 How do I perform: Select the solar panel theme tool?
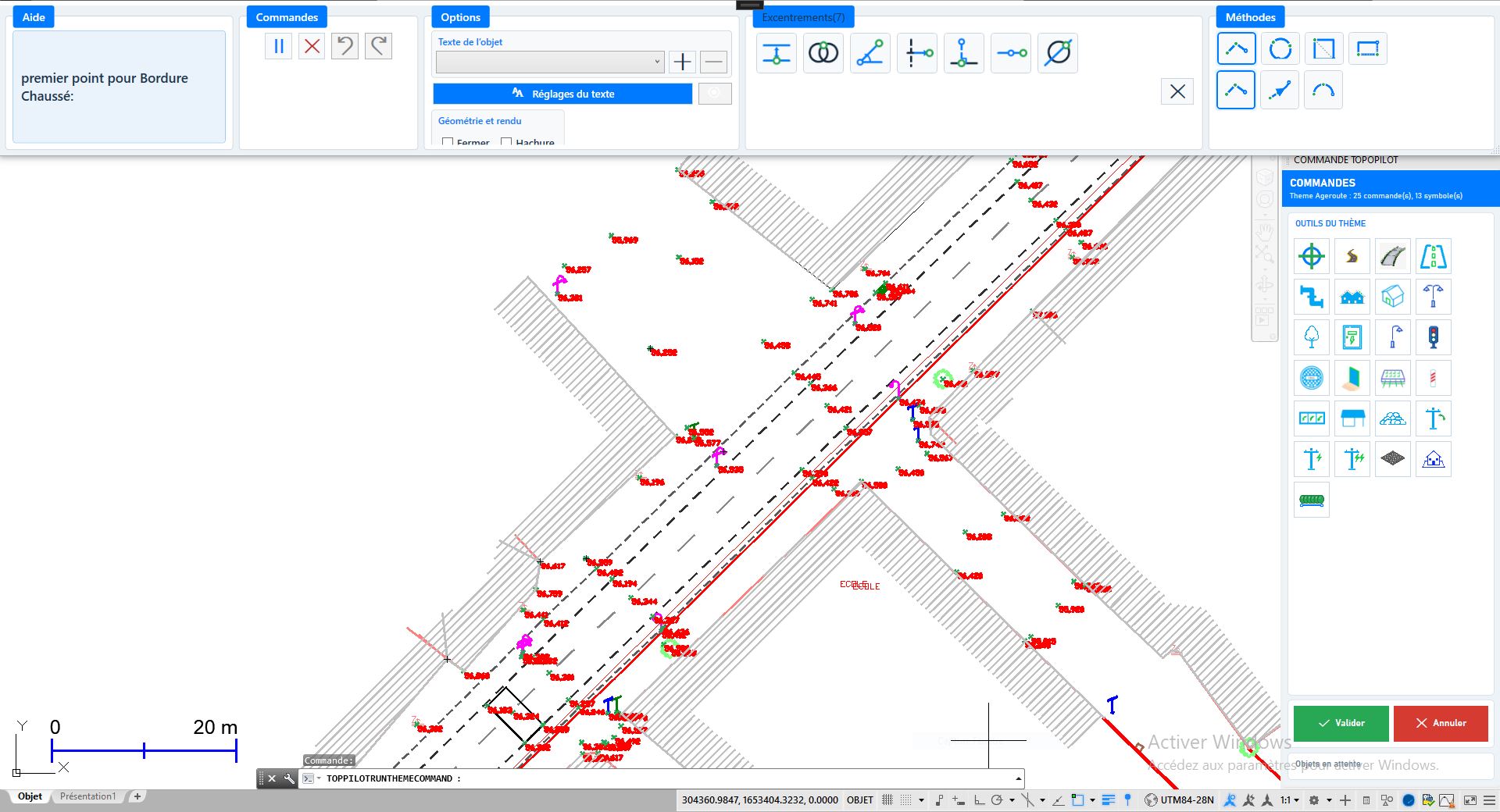[x=1393, y=378]
